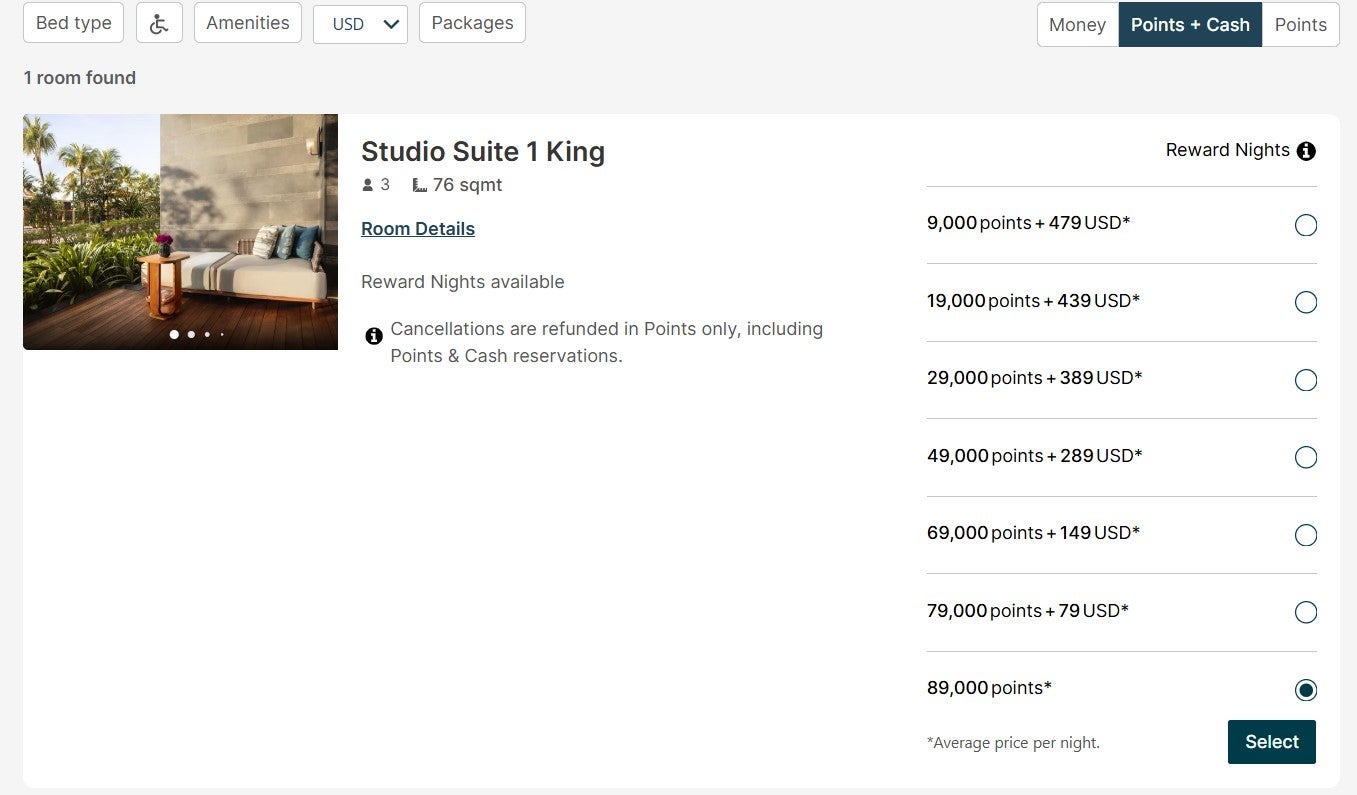Select the second image carousel dot
Viewport: 1357px width, 795px height.
point(191,334)
